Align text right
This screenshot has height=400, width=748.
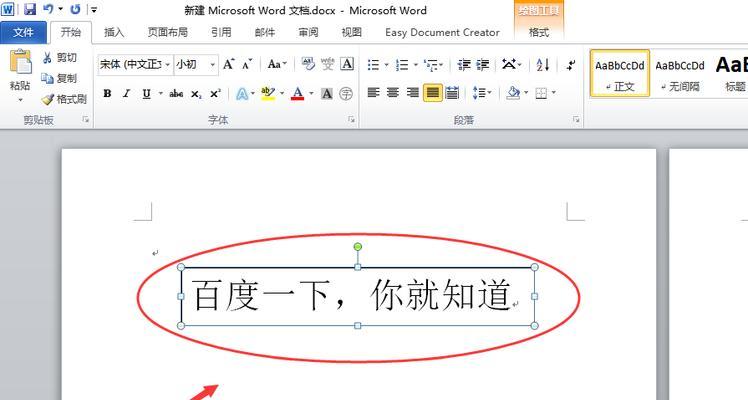point(412,93)
